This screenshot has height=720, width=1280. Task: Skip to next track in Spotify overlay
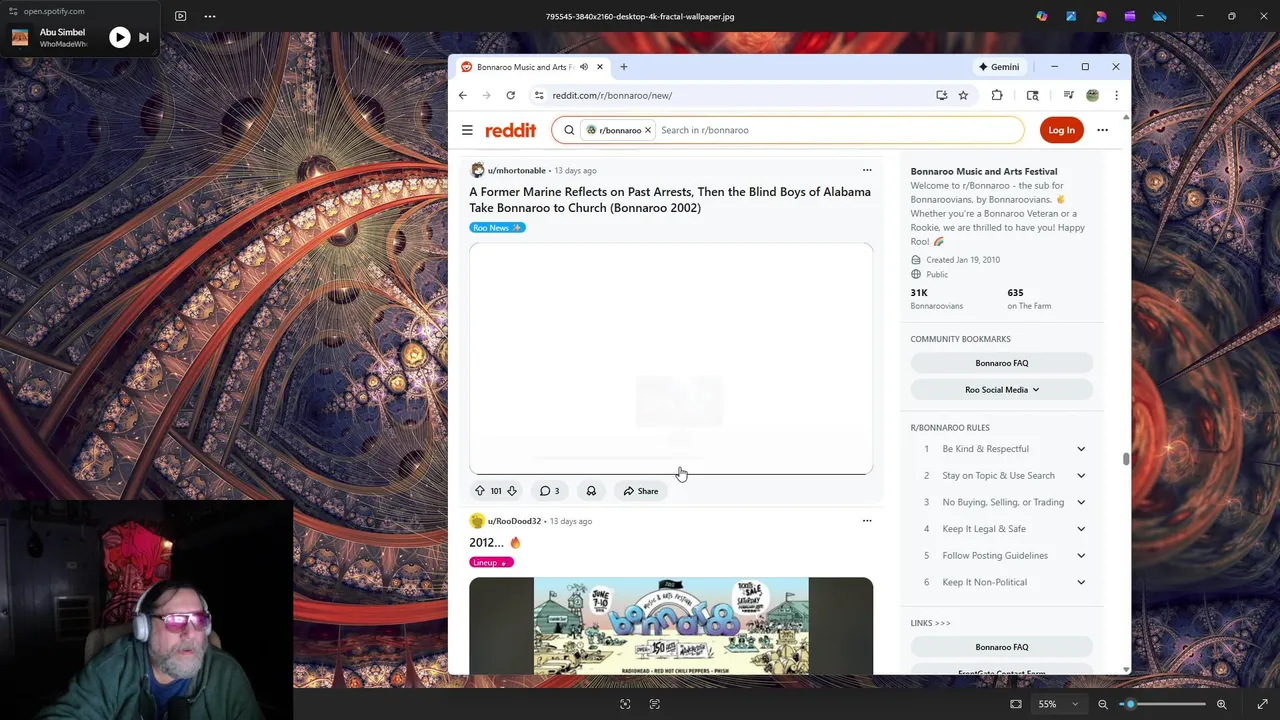[144, 38]
